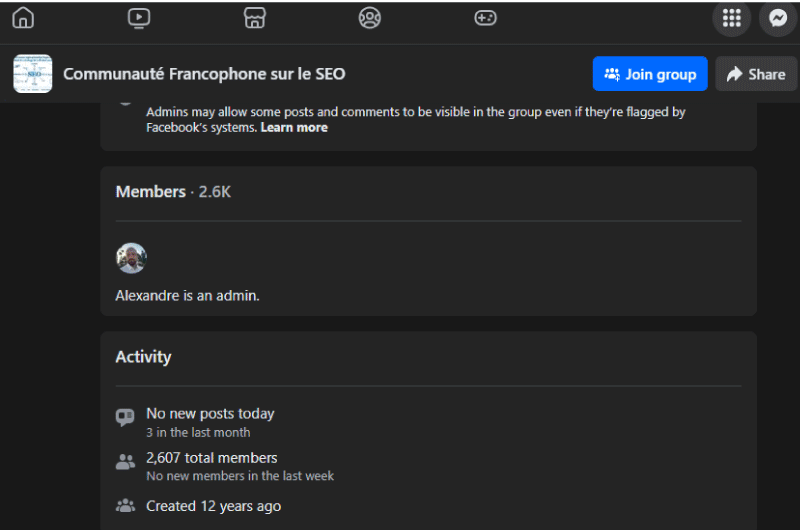Click the Share button
Image resolution: width=800 pixels, height=530 pixels.
tap(756, 74)
